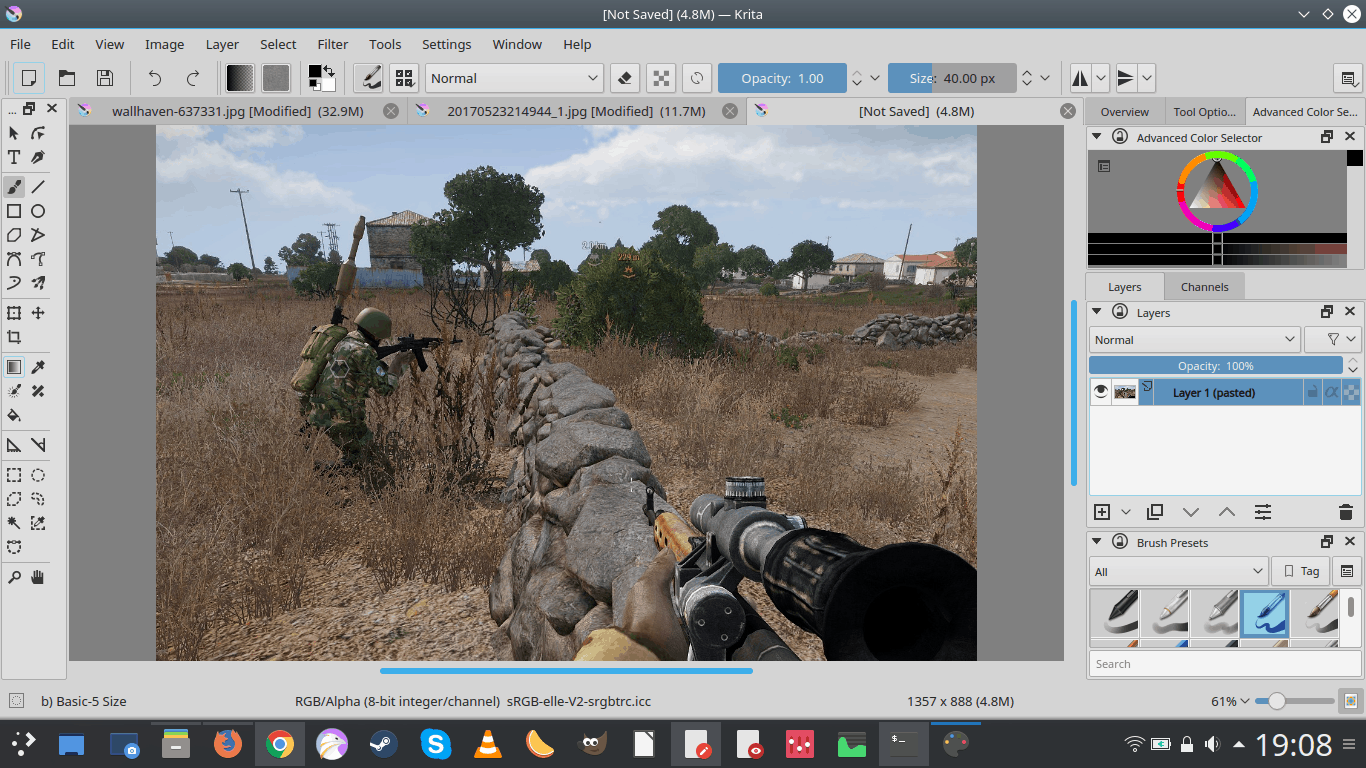Toggle horizontal mirror mode
The width and height of the screenshot is (1366, 768).
pyautogui.click(x=1081, y=78)
